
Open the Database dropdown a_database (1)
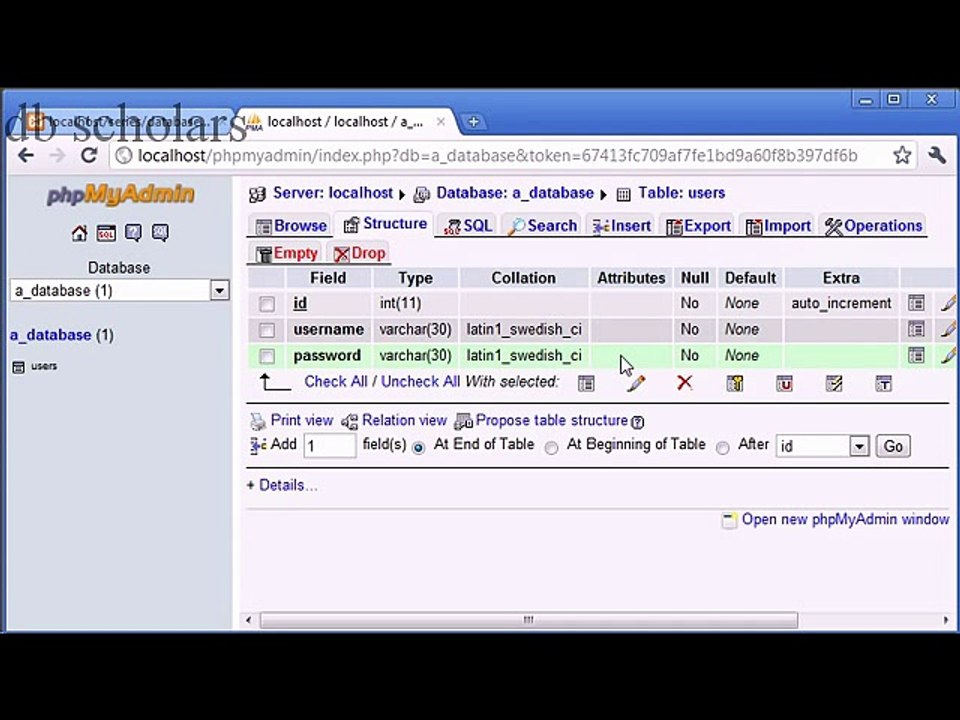pyautogui.click(x=119, y=290)
